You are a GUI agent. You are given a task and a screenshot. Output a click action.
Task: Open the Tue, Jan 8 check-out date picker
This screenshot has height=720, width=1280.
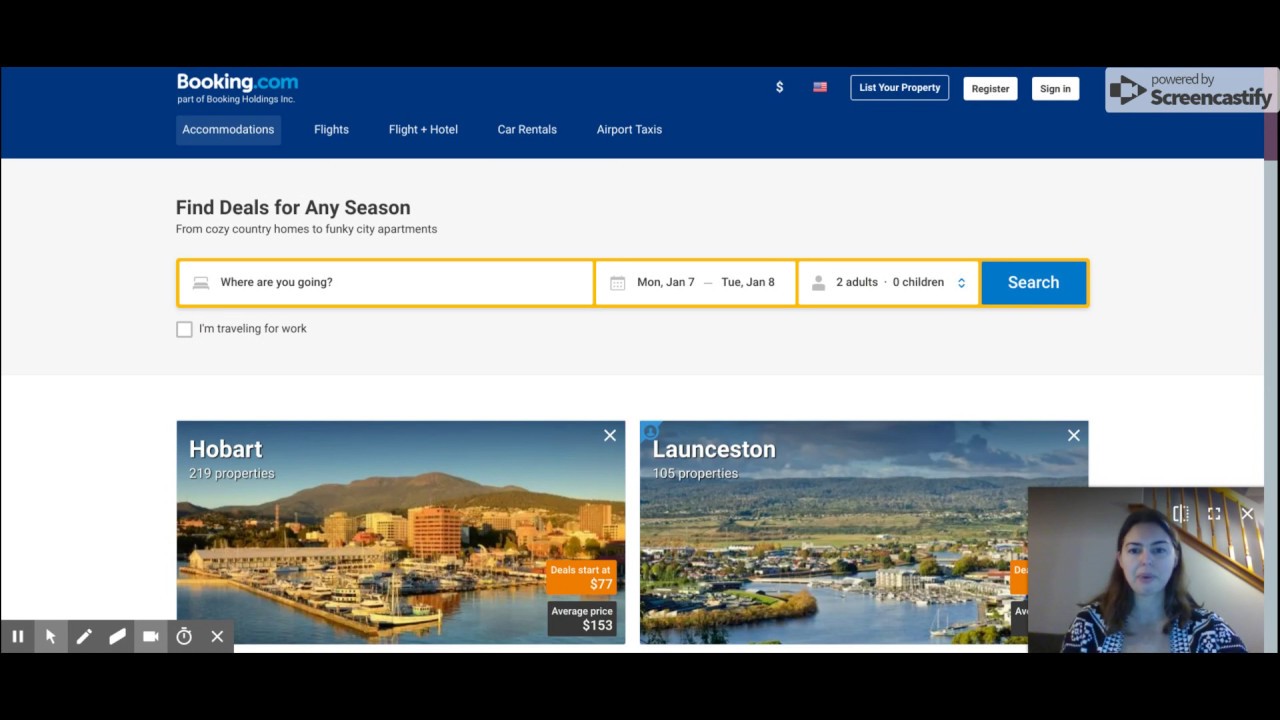point(748,282)
